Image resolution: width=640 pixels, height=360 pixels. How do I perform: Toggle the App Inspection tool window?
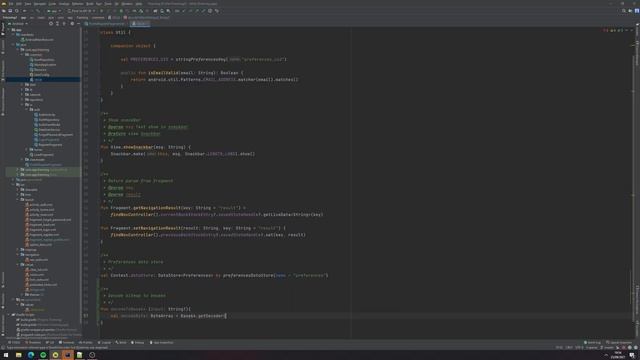(162, 342)
